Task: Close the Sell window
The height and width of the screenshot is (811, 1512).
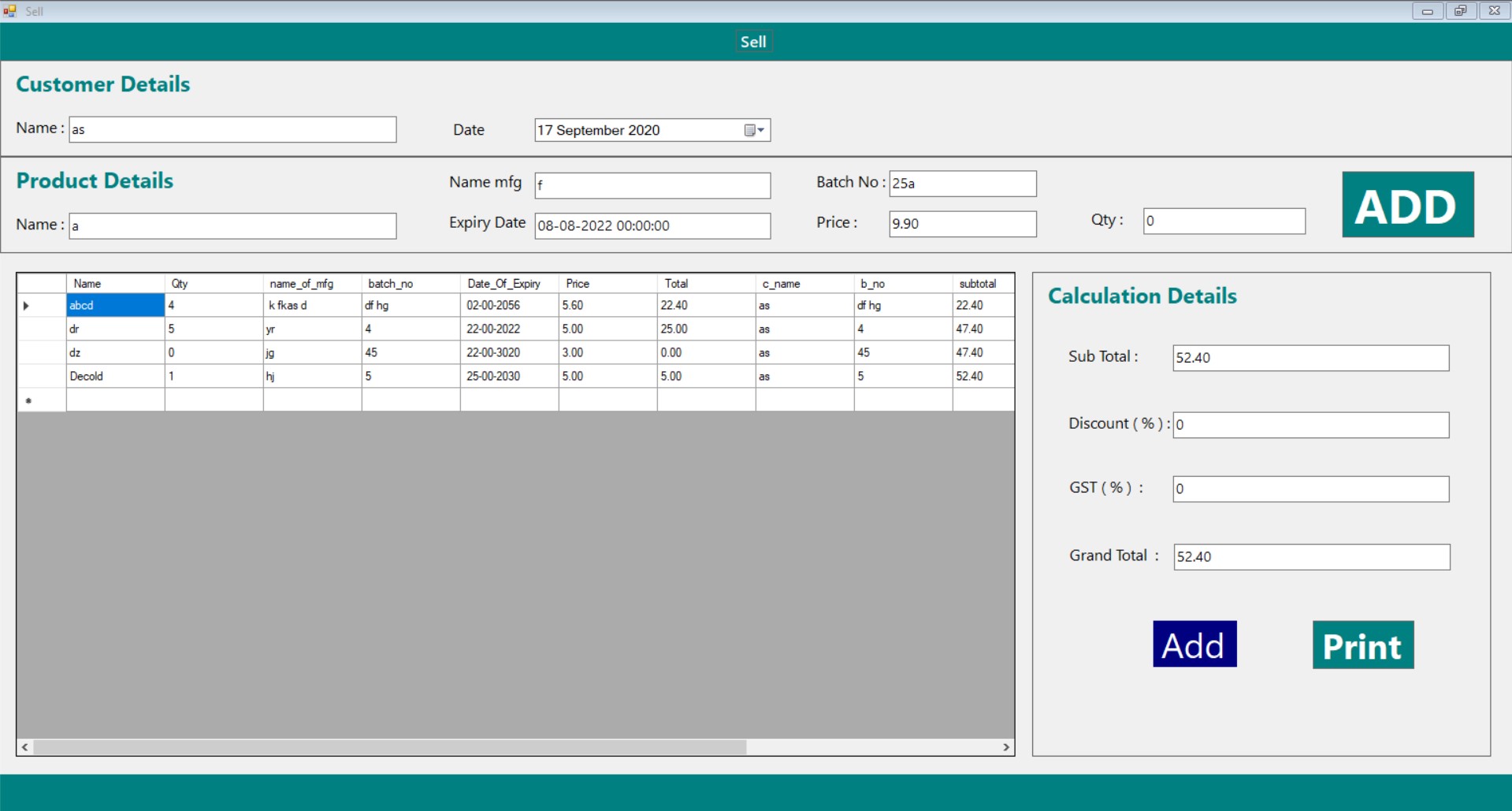Action: 1494,11
